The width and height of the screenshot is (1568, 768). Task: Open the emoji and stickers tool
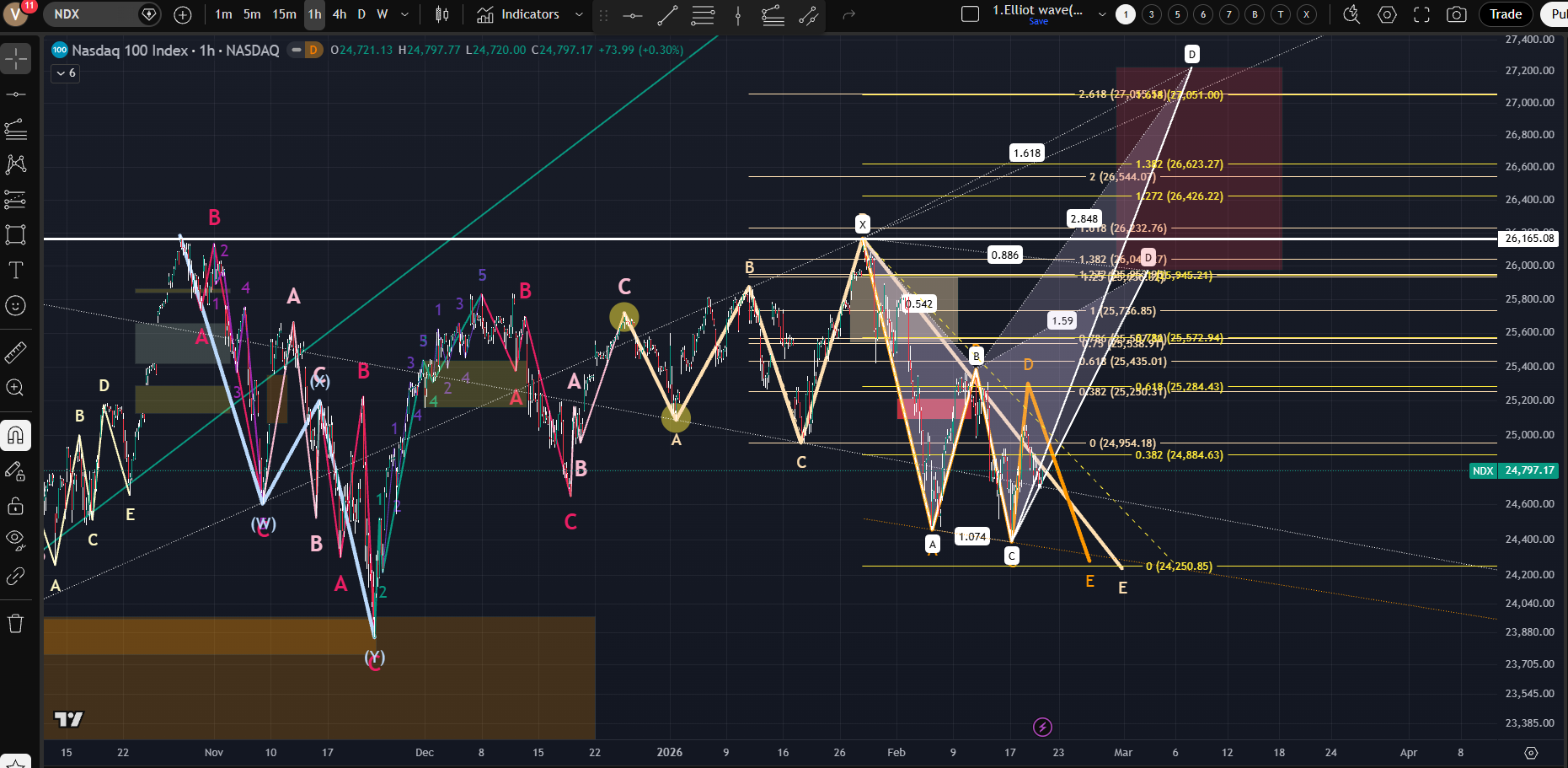pyautogui.click(x=15, y=306)
